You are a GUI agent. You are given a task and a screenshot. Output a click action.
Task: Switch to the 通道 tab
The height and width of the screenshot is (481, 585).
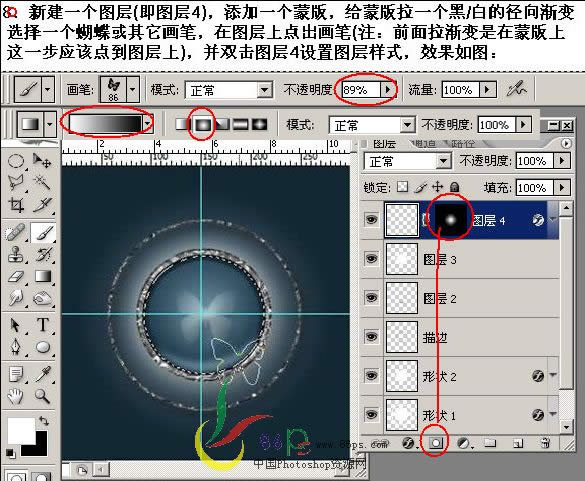pos(422,144)
